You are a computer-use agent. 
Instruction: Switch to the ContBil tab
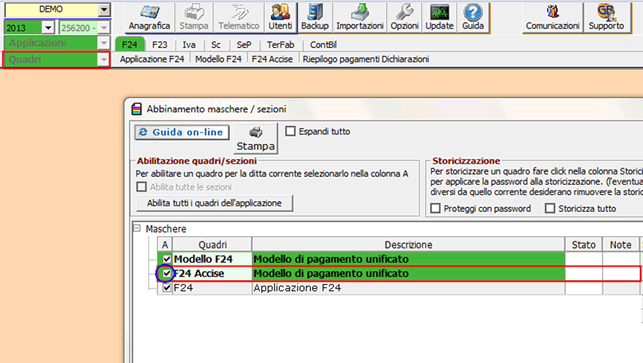[x=323, y=45]
